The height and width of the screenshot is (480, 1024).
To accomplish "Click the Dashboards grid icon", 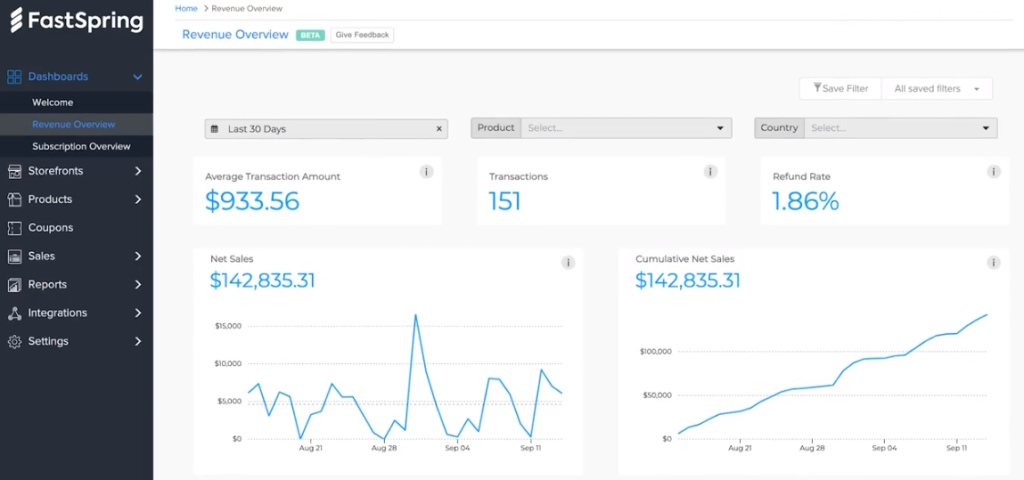I will point(14,77).
